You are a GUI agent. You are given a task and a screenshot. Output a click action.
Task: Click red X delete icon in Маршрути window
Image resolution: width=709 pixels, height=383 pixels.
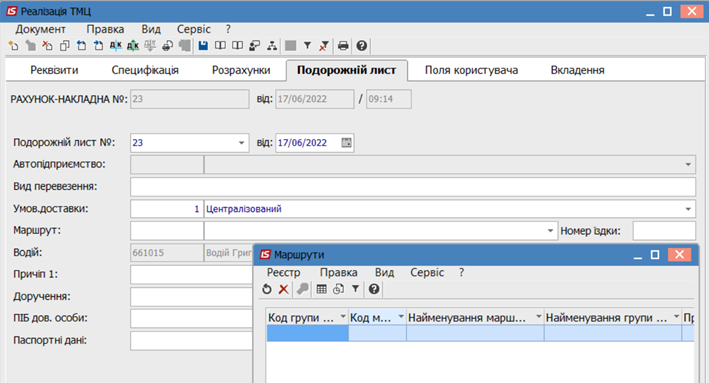[284, 289]
